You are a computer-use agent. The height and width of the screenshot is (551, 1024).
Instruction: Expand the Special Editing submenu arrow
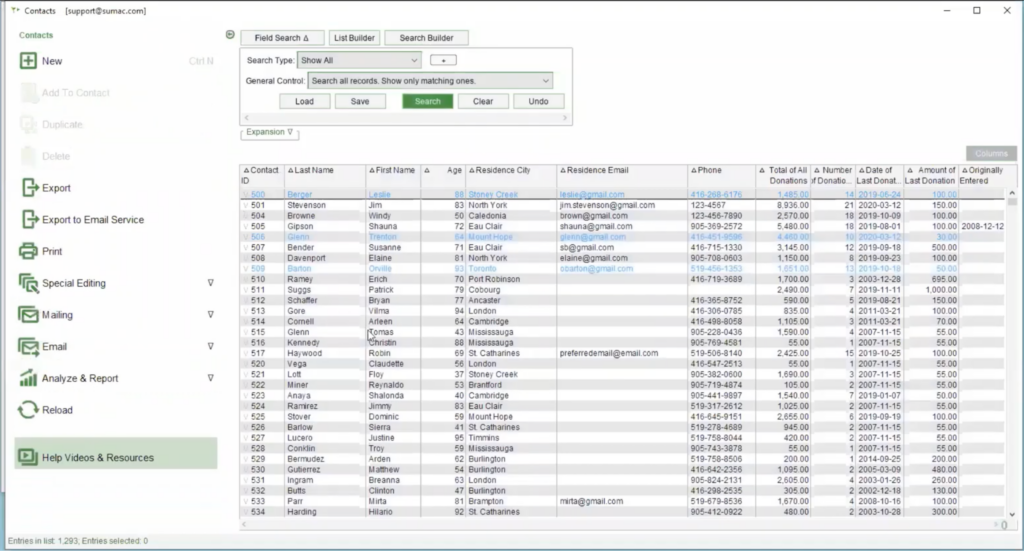click(210, 283)
